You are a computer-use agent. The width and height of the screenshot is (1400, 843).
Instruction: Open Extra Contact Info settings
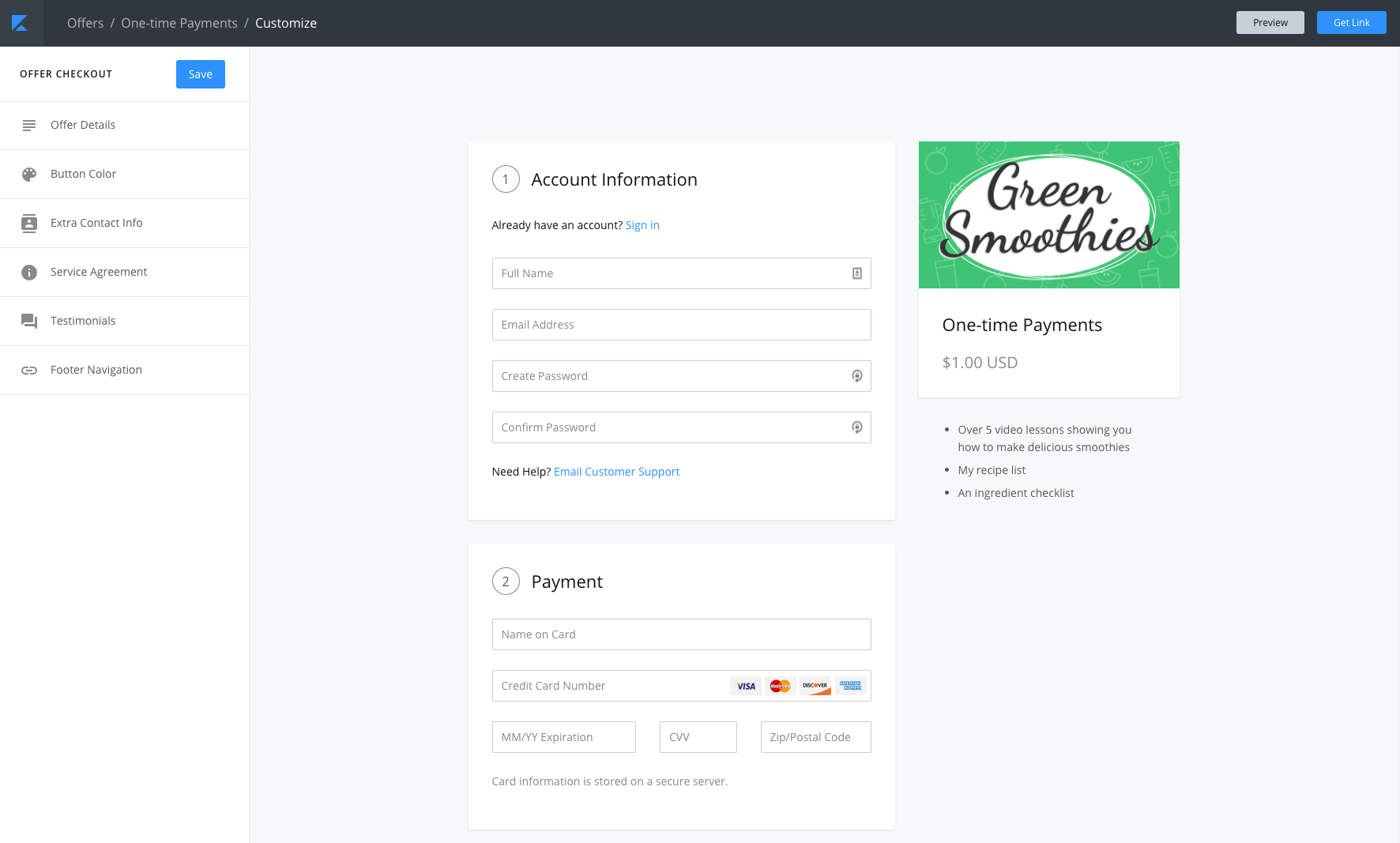[x=125, y=223]
